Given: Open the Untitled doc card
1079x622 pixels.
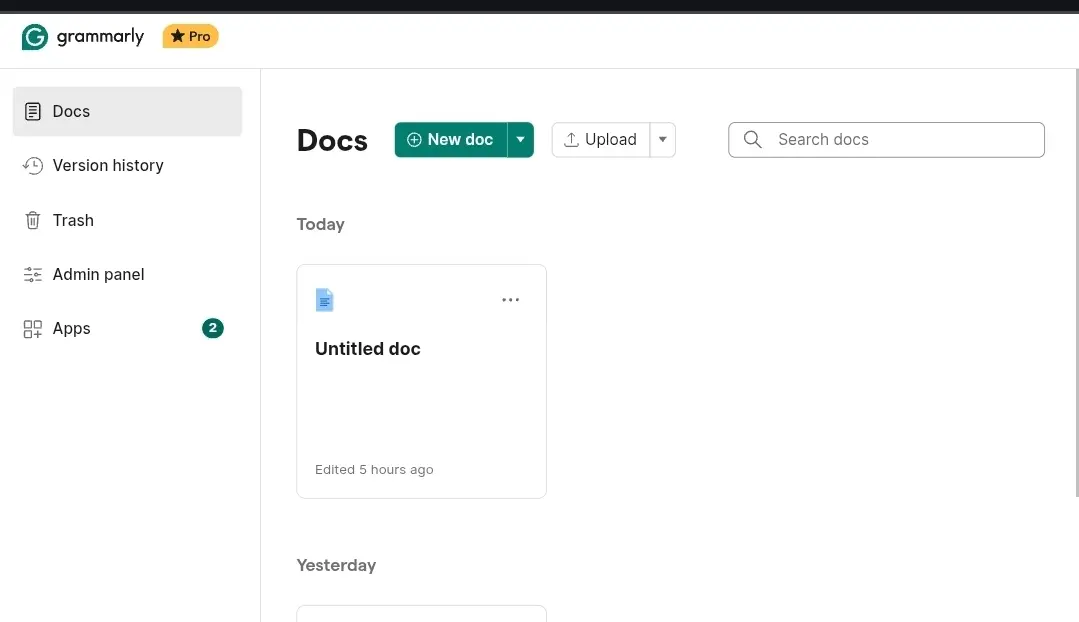Looking at the screenshot, I should tap(421, 381).
